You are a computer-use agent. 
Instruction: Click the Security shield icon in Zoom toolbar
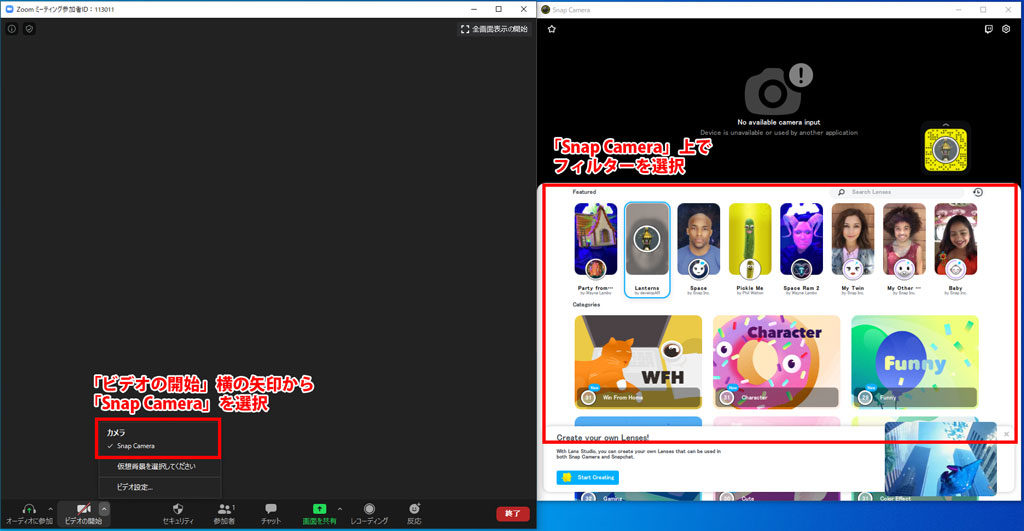(178, 509)
